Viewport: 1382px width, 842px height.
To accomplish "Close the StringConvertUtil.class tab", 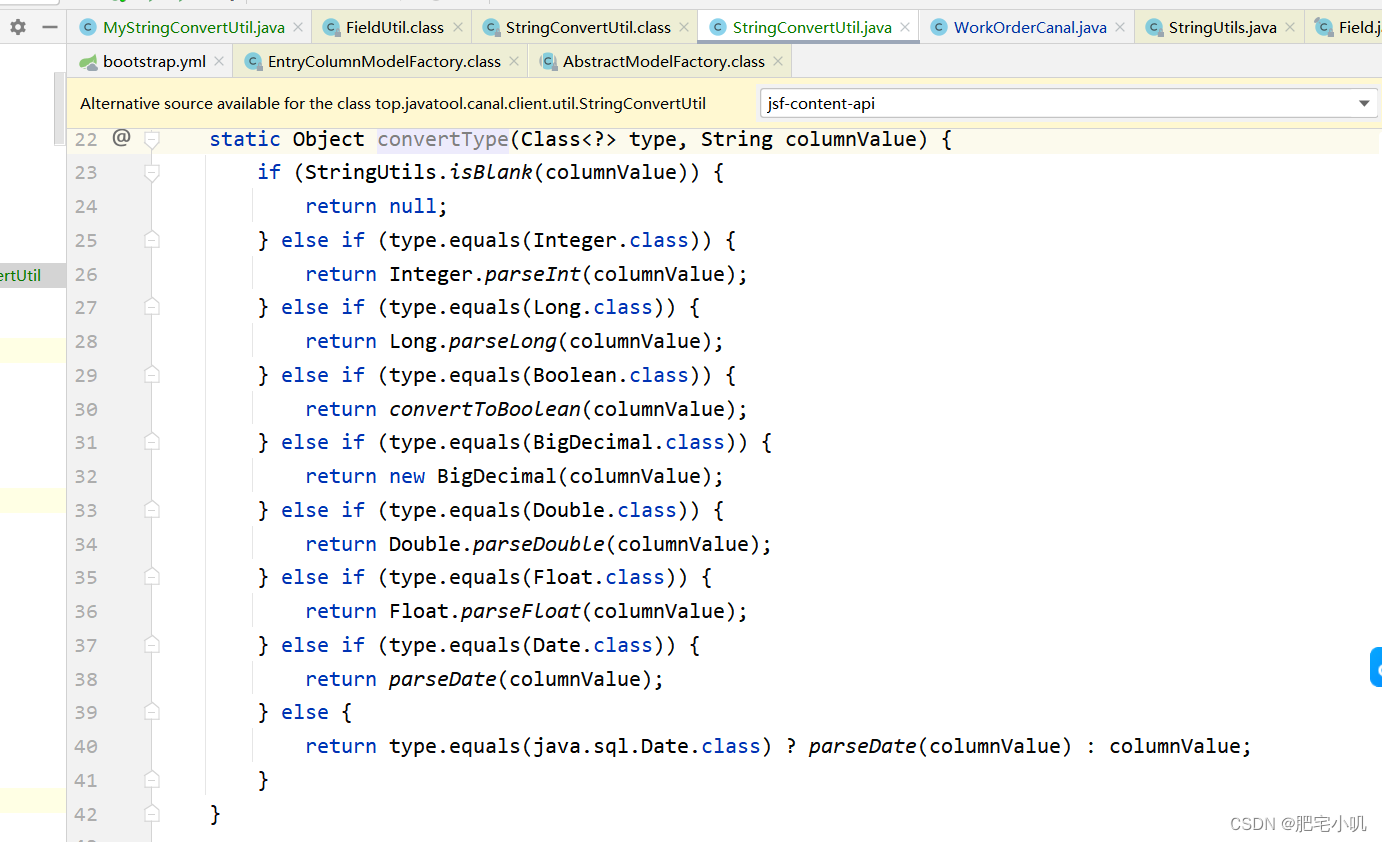I will pos(682,28).
